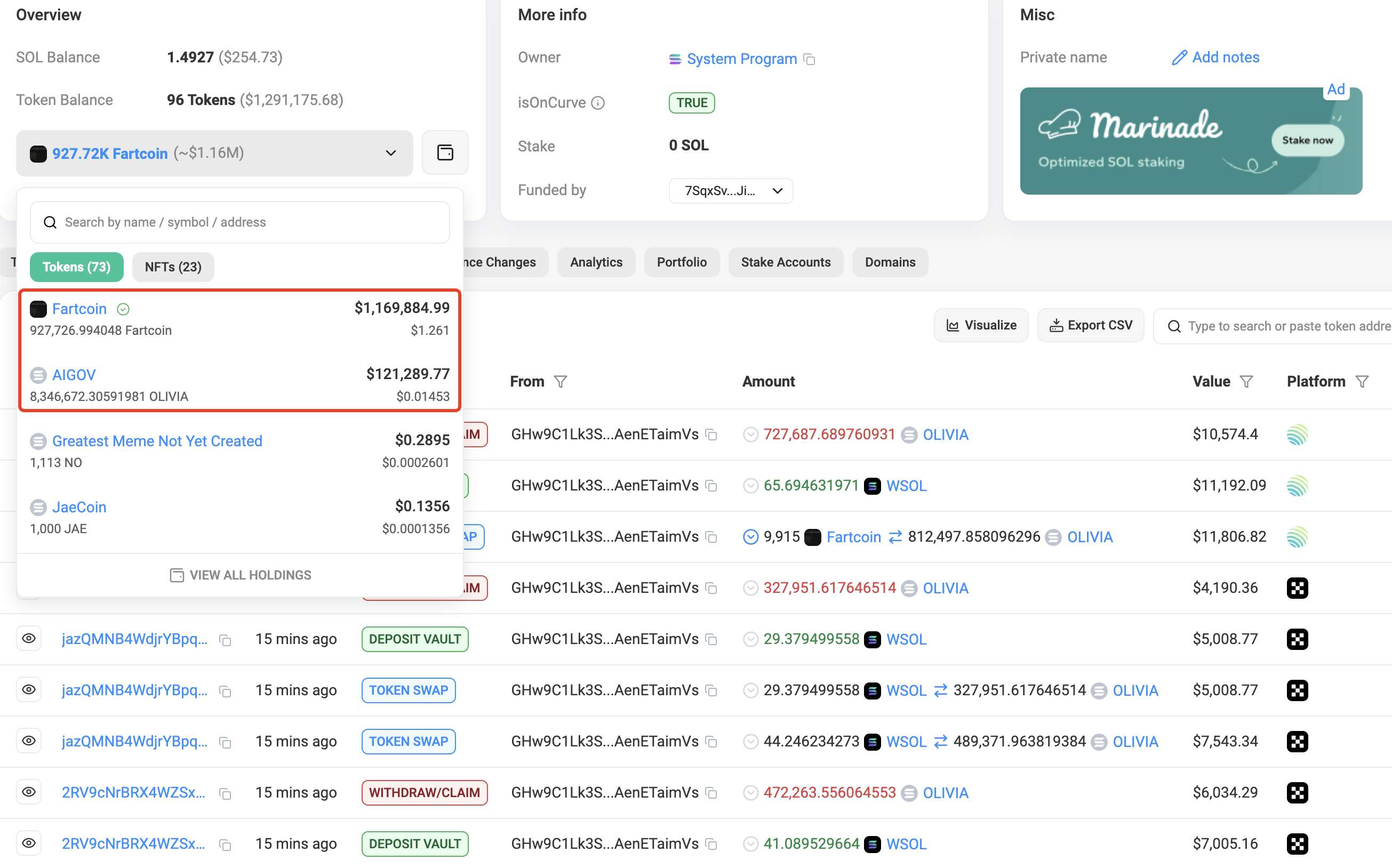This screenshot has width=1392, height=868.
Task: Click the From column filter icon
Action: tap(561, 382)
